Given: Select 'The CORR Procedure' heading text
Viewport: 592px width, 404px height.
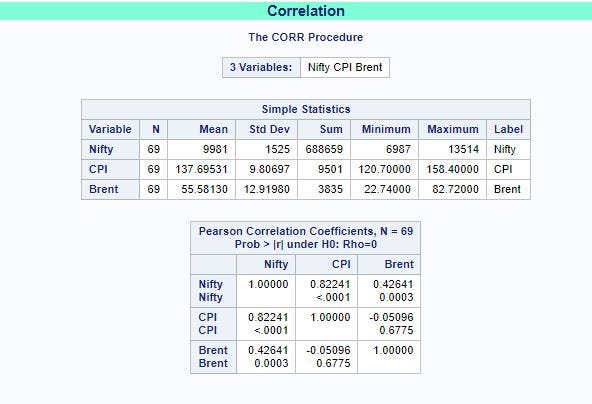Looking at the screenshot, I should tap(305, 37).
